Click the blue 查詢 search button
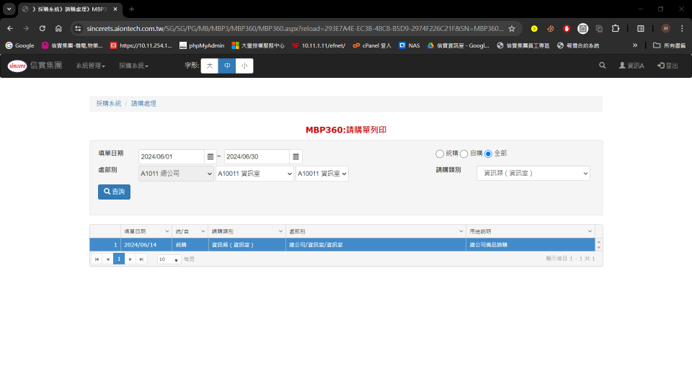Image resolution: width=692 pixels, height=371 pixels. pos(114,192)
